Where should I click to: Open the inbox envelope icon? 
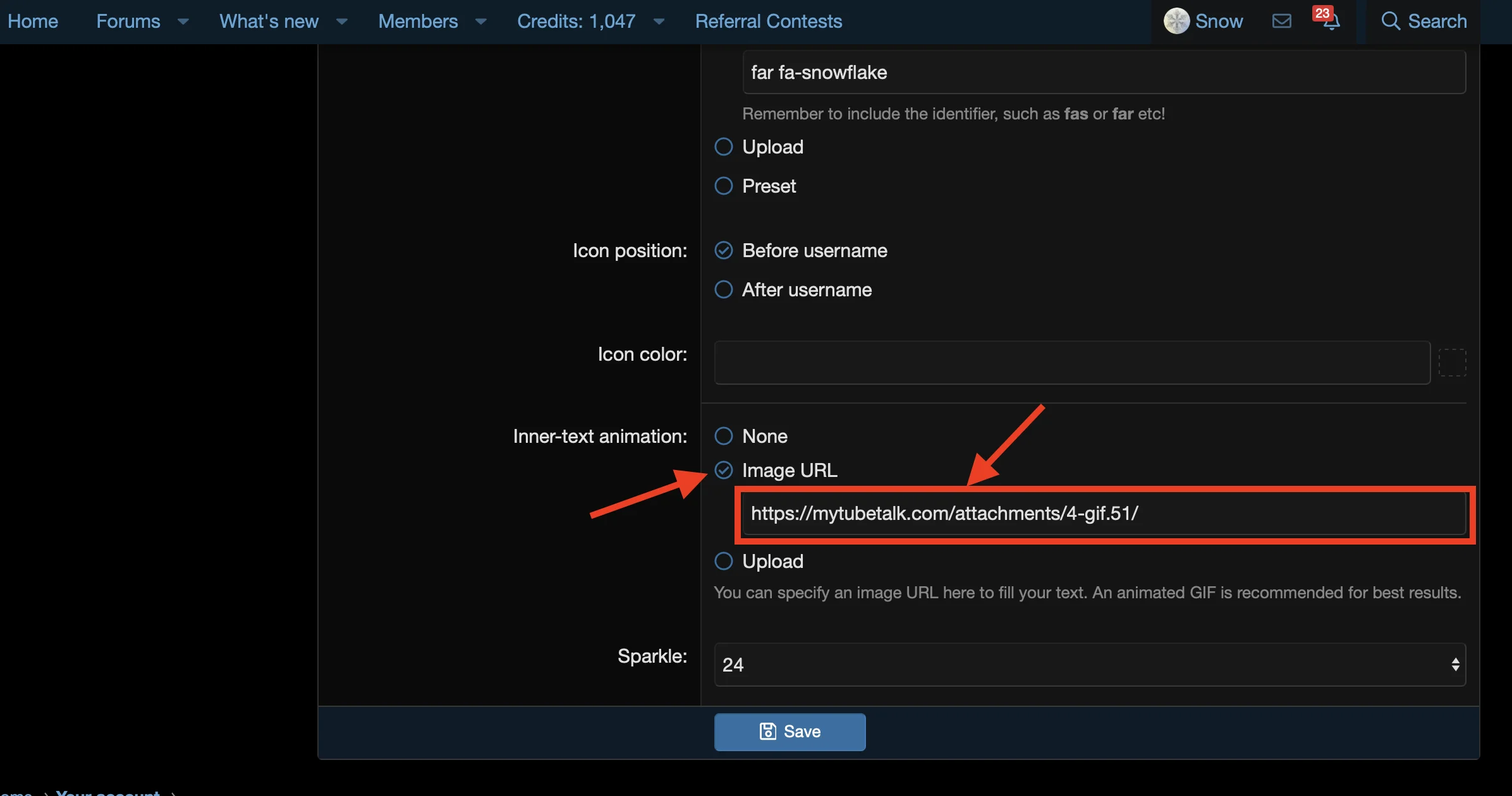click(x=1281, y=21)
